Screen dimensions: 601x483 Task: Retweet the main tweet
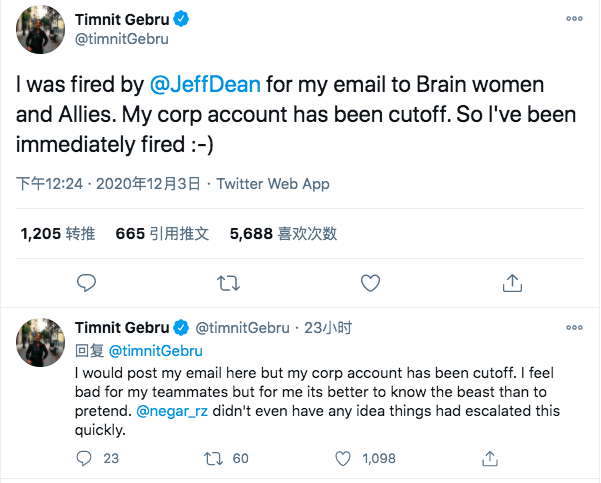tap(229, 282)
